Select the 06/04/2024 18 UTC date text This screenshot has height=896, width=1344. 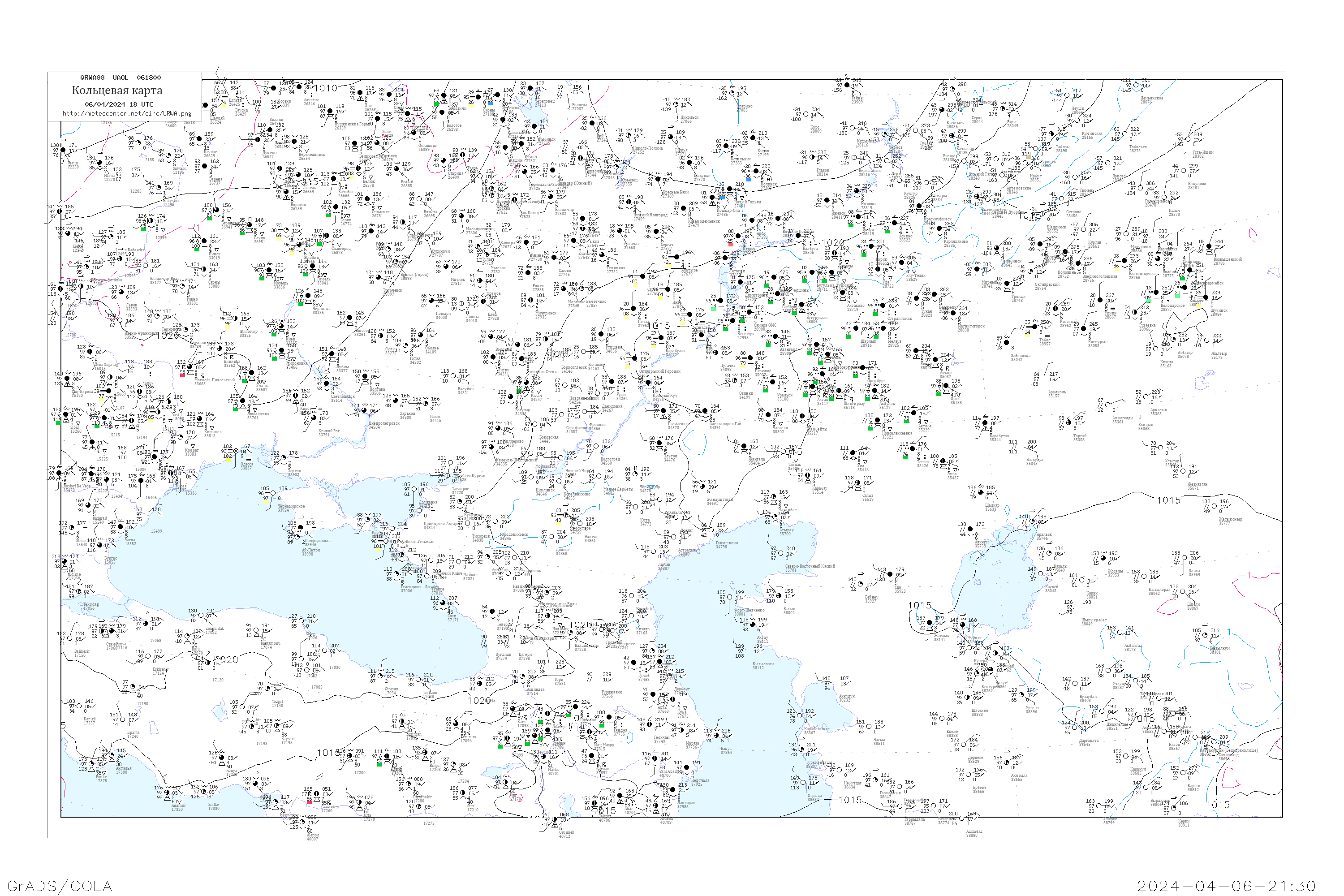click(119, 104)
